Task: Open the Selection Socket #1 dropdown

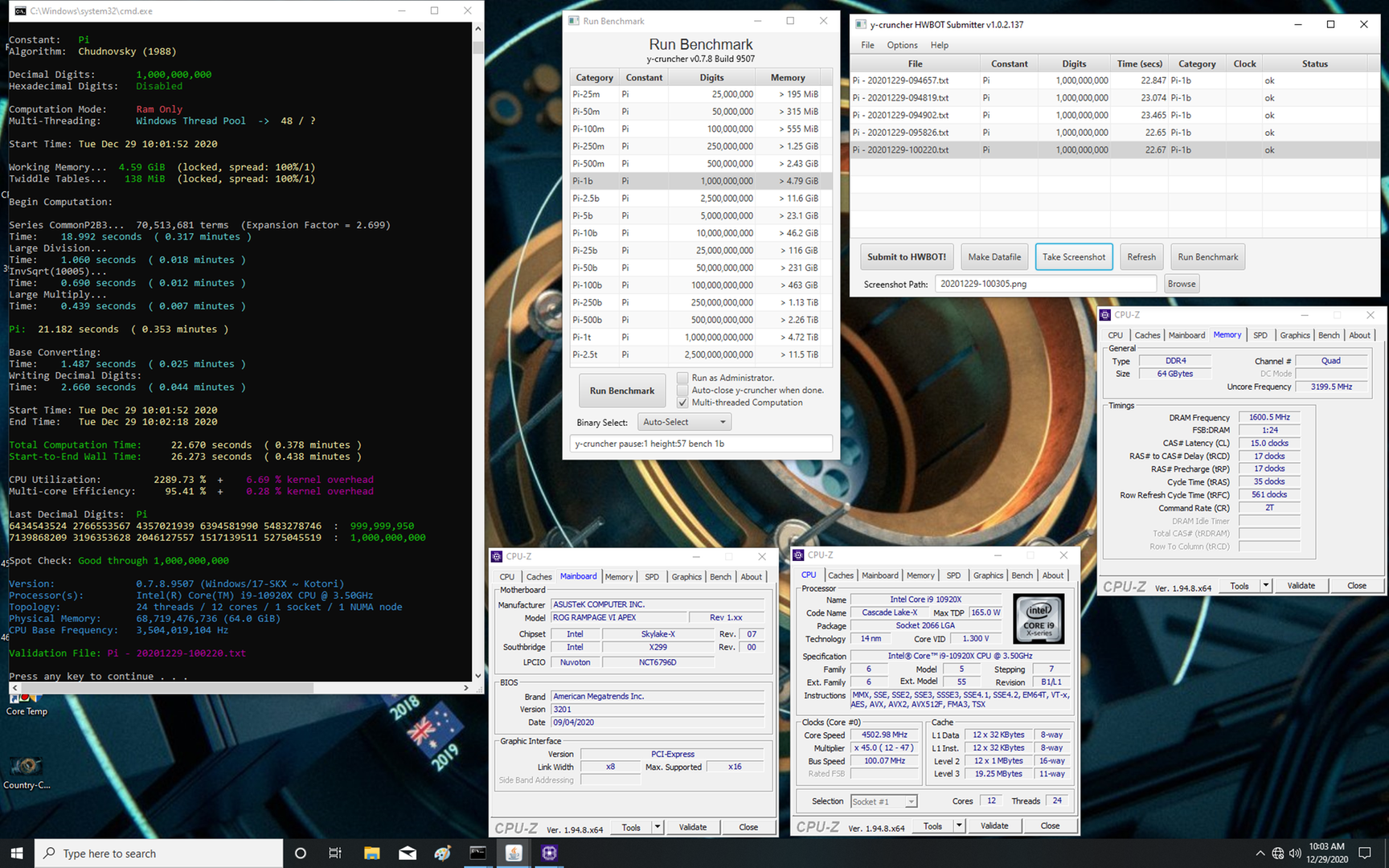Action: 883,801
